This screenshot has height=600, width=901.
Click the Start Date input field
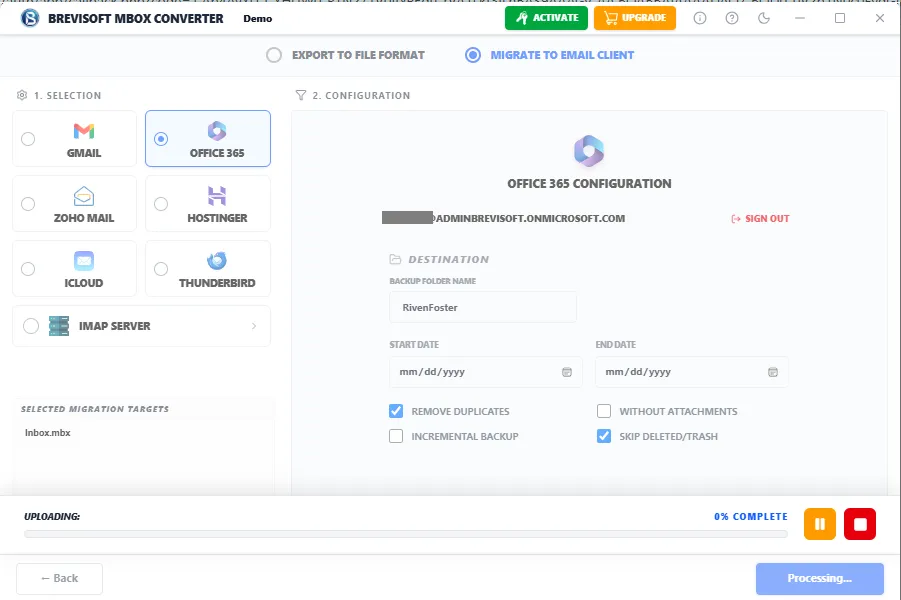pos(486,372)
